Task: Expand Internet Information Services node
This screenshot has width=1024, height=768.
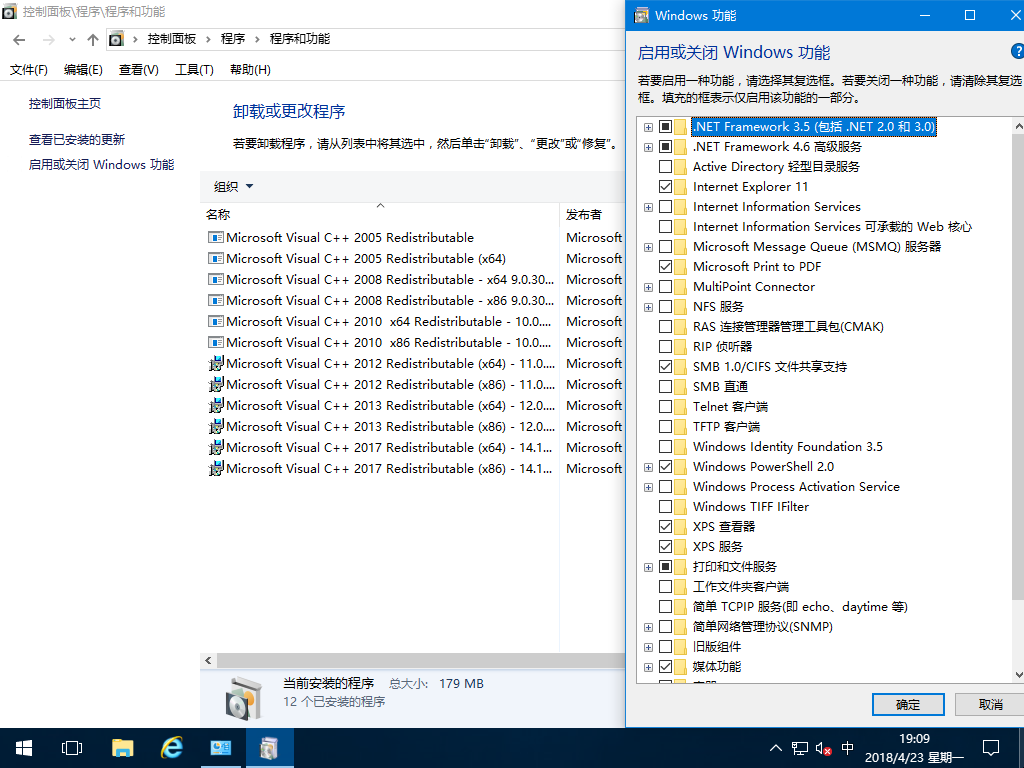Action: coord(648,207)
